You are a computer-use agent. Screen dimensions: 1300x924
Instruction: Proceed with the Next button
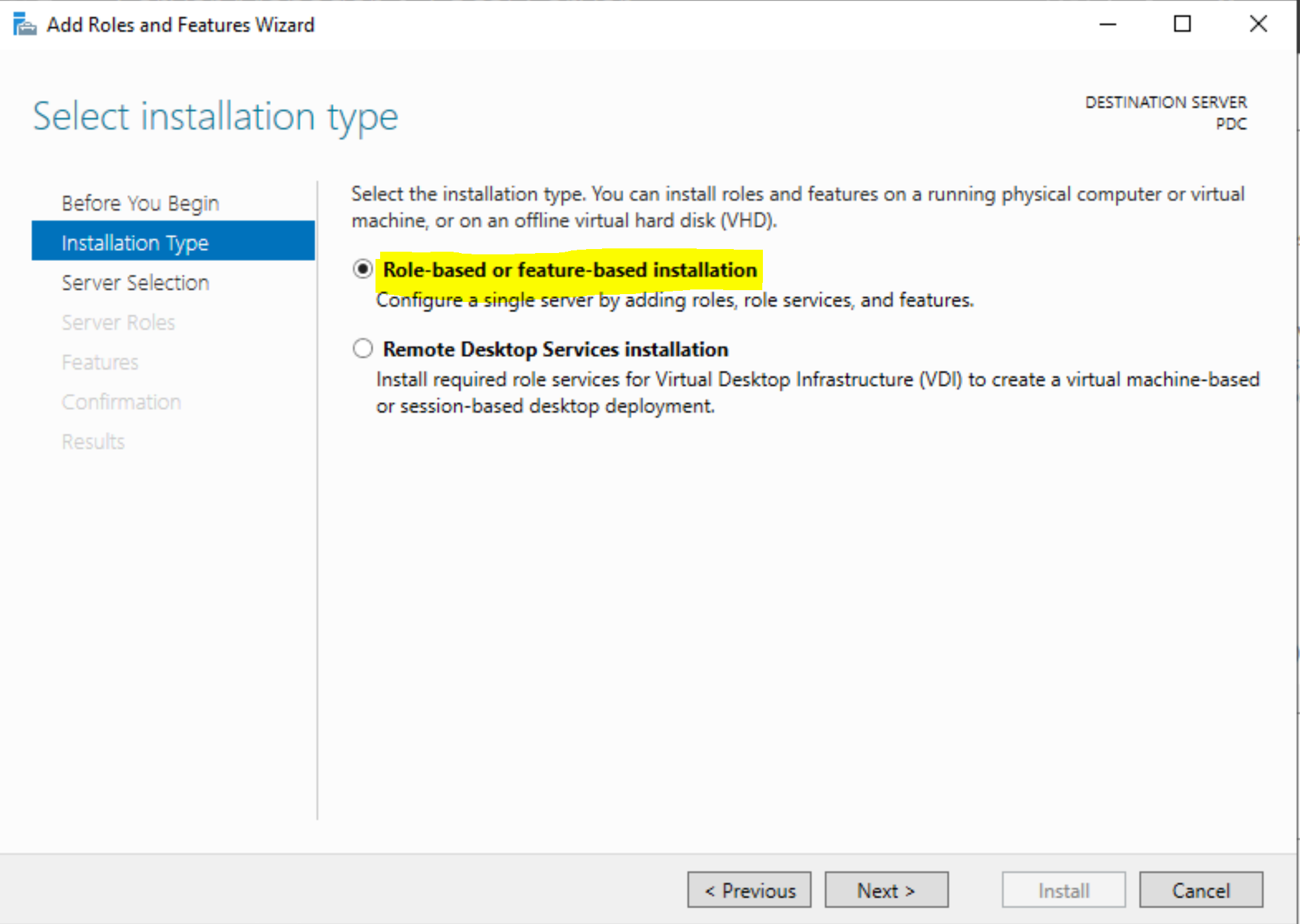(x=886, y=890)
